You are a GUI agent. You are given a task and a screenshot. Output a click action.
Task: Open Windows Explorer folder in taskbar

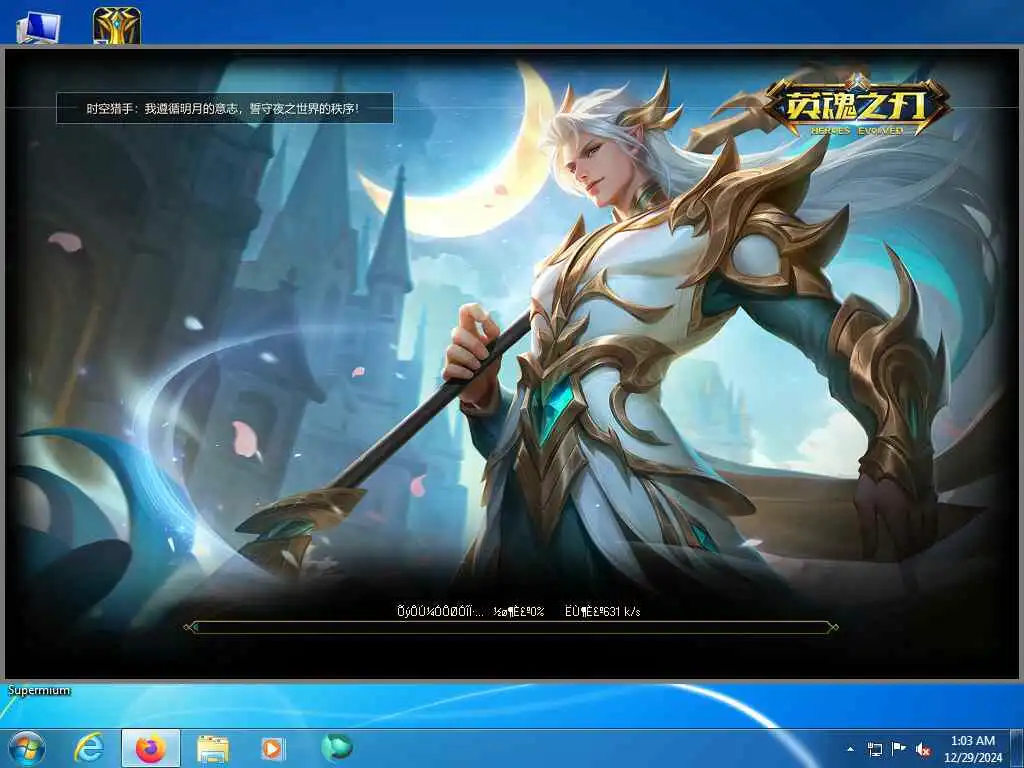pyautogui.click(x=213, y=748)
